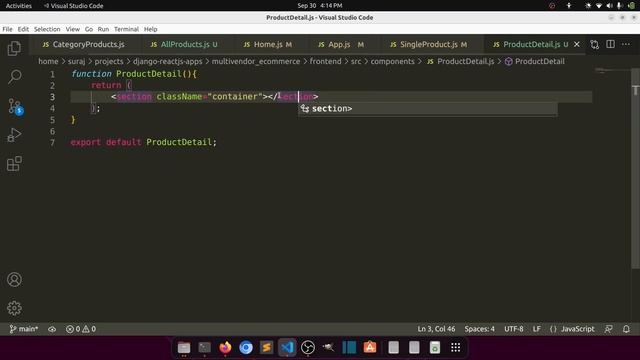Click the editor vertical scrollbar
Screen dimensions: 640x360
(636, 168)
